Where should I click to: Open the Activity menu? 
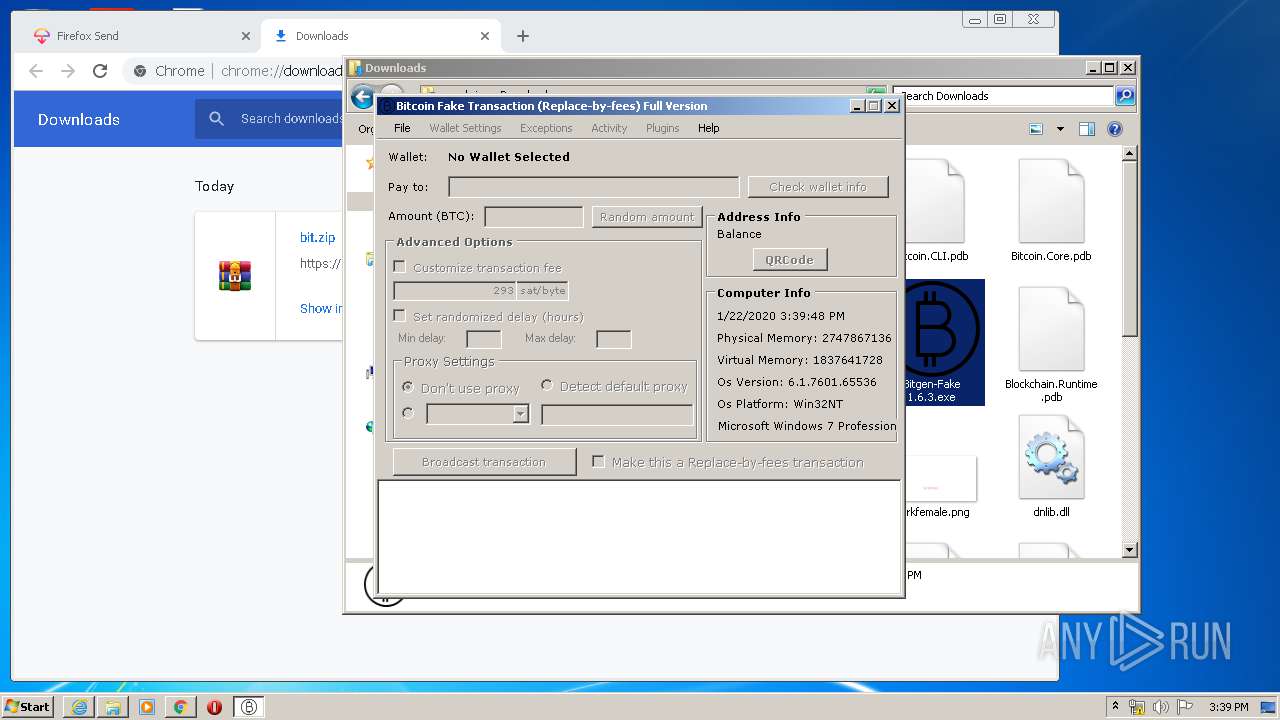(609, 128)
